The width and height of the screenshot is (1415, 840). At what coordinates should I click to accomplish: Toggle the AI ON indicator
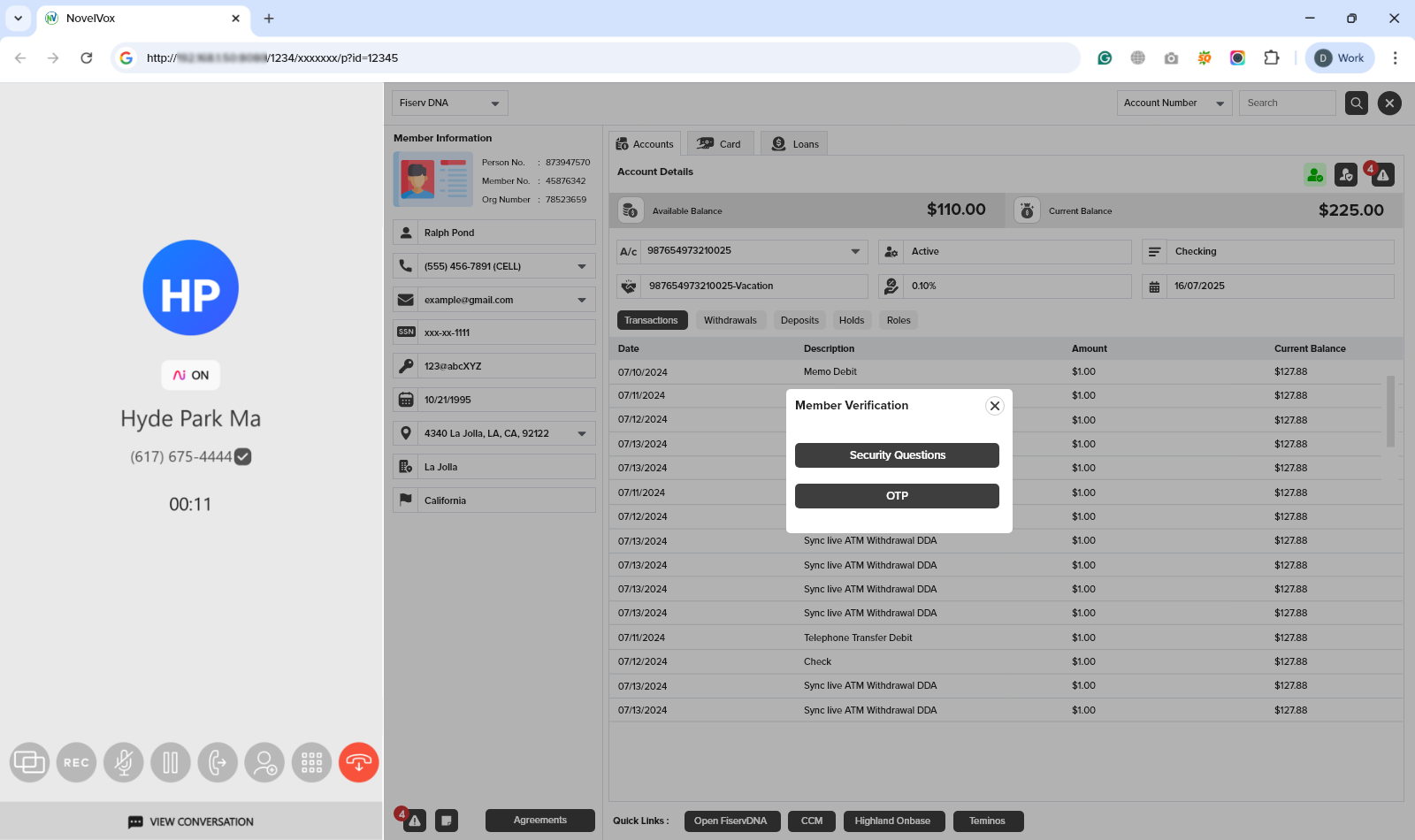(191, 375)
